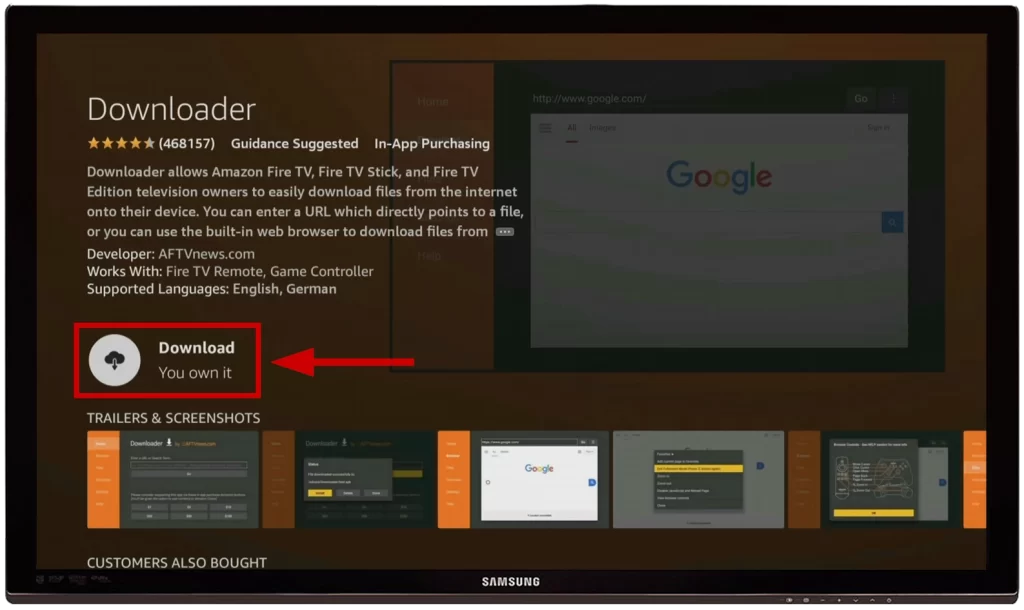This screenshot has height=610, width=1024.
Task: Click the Works With: Fire TV Remote line
Action: point(230,271)
